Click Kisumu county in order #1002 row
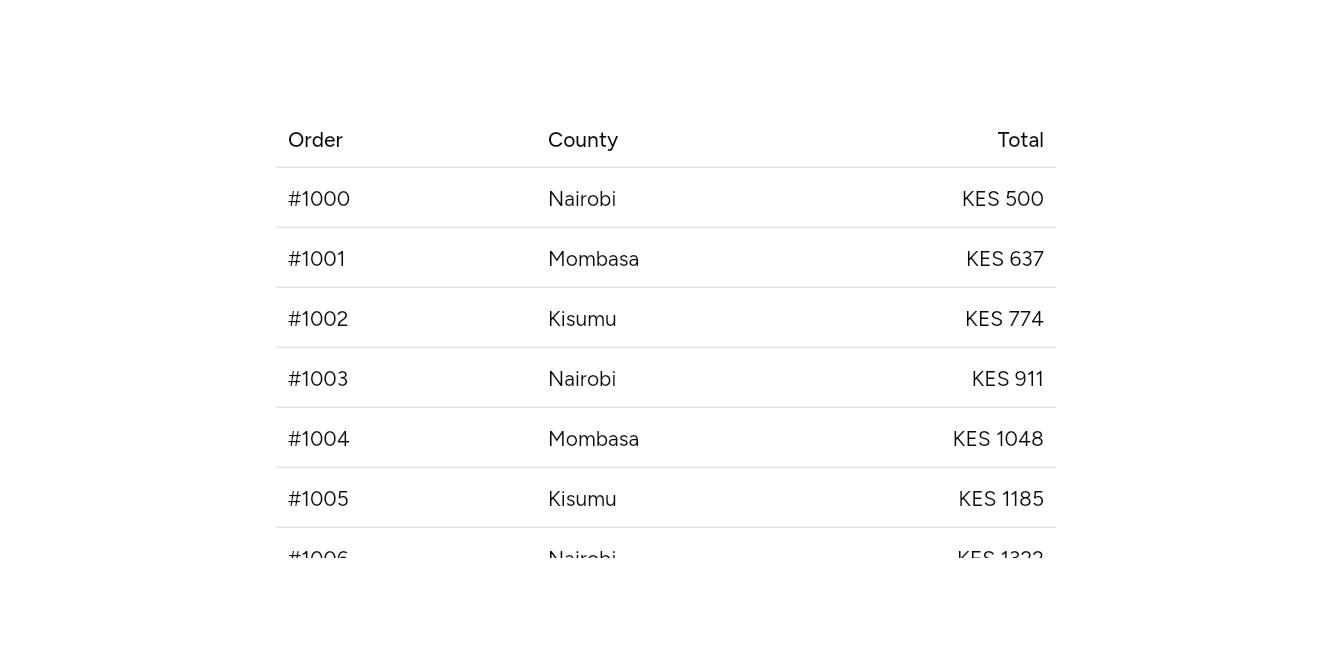Image resolution: width=1332 pixels, height=666 pixels. [x=582, y=319]
